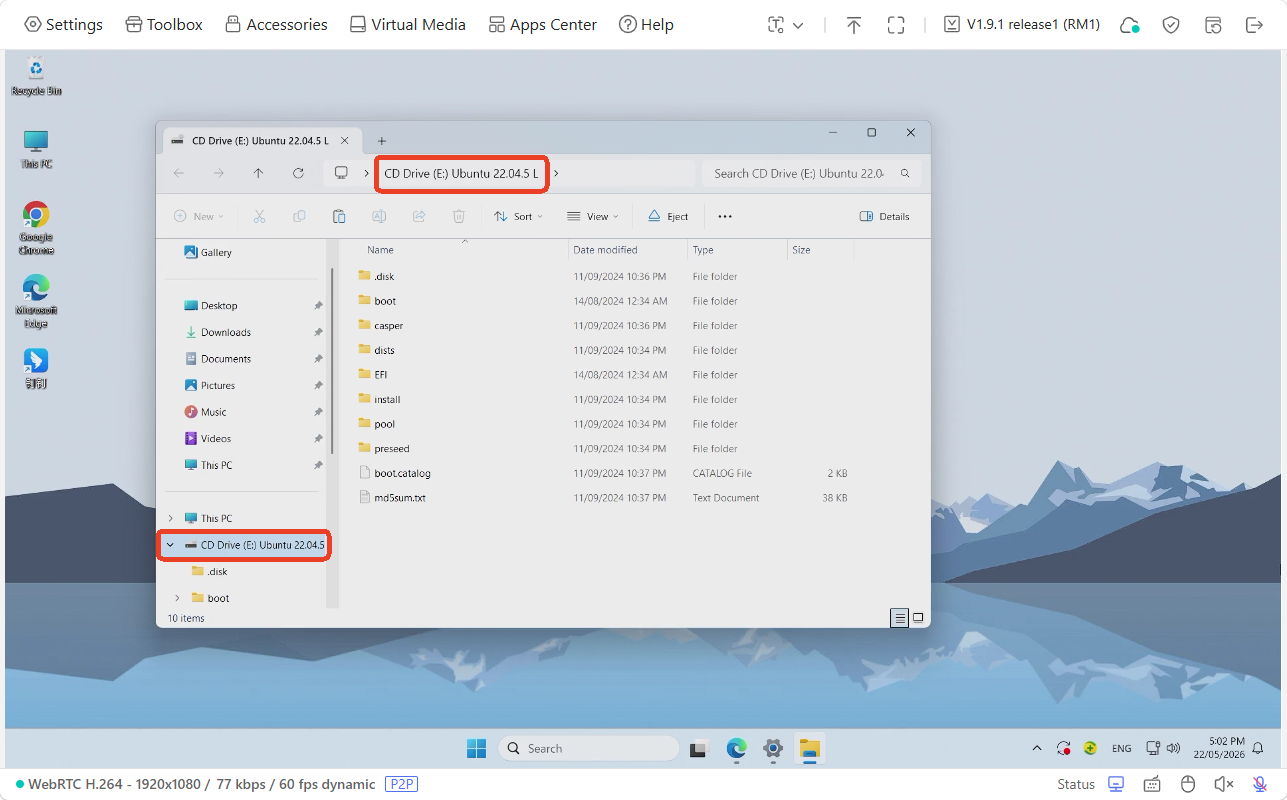
Task: Expand the This PC node in navigation tree
Action: click(x=170, y=518)
